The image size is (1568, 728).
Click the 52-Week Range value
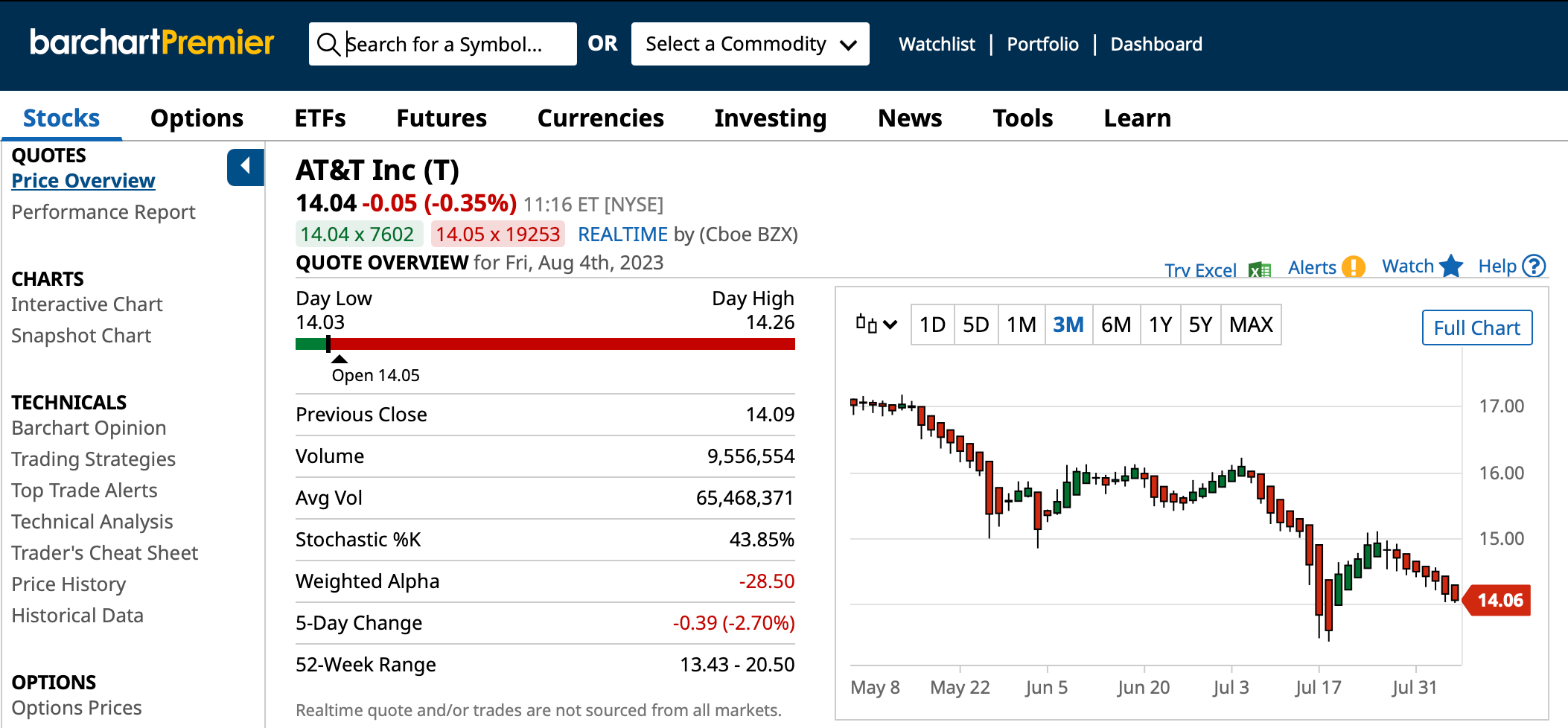tap(737, 665)
